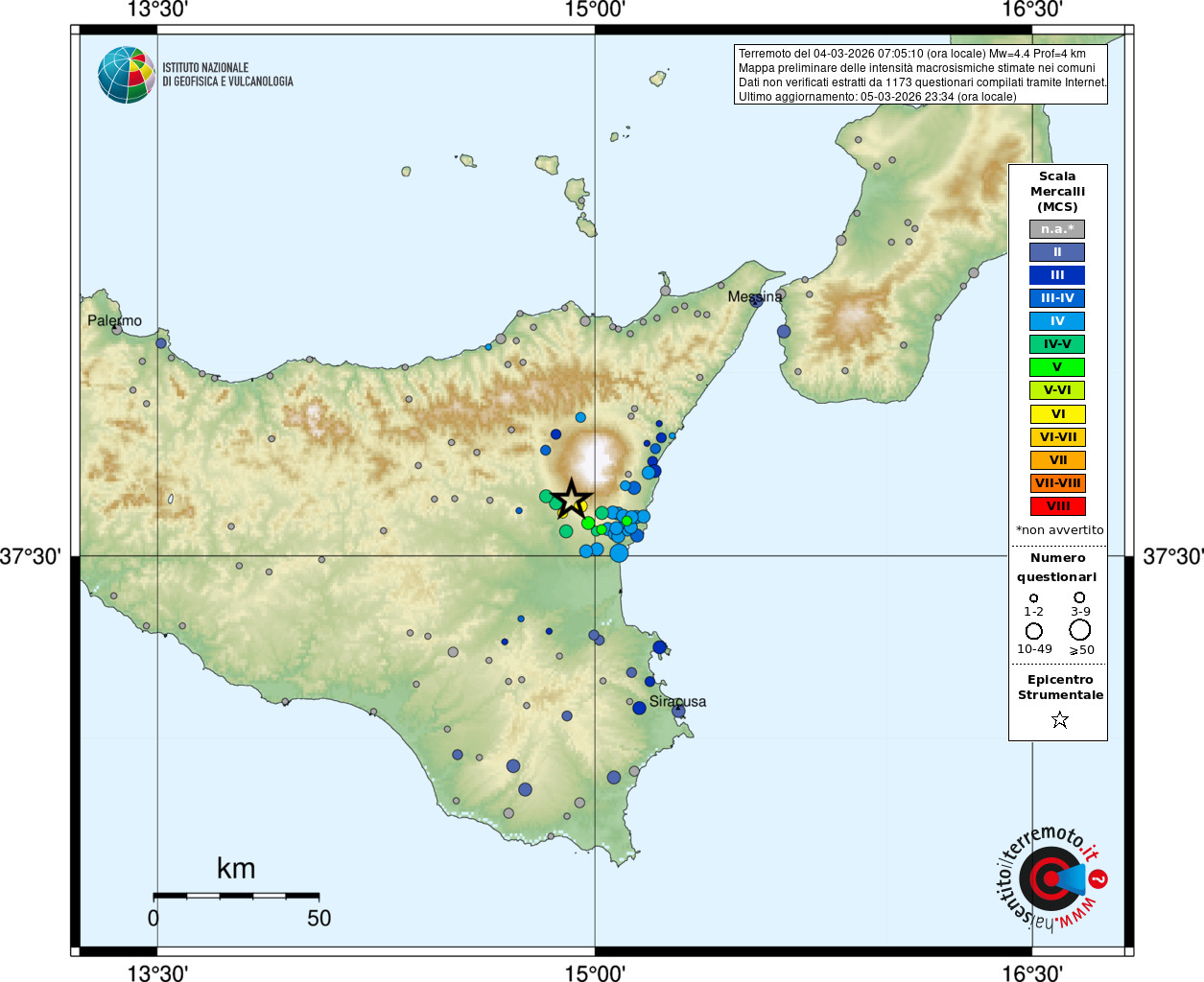Click the km scale bar
Viewport: 1204px width, 982px height.
[x=236, y=896]
